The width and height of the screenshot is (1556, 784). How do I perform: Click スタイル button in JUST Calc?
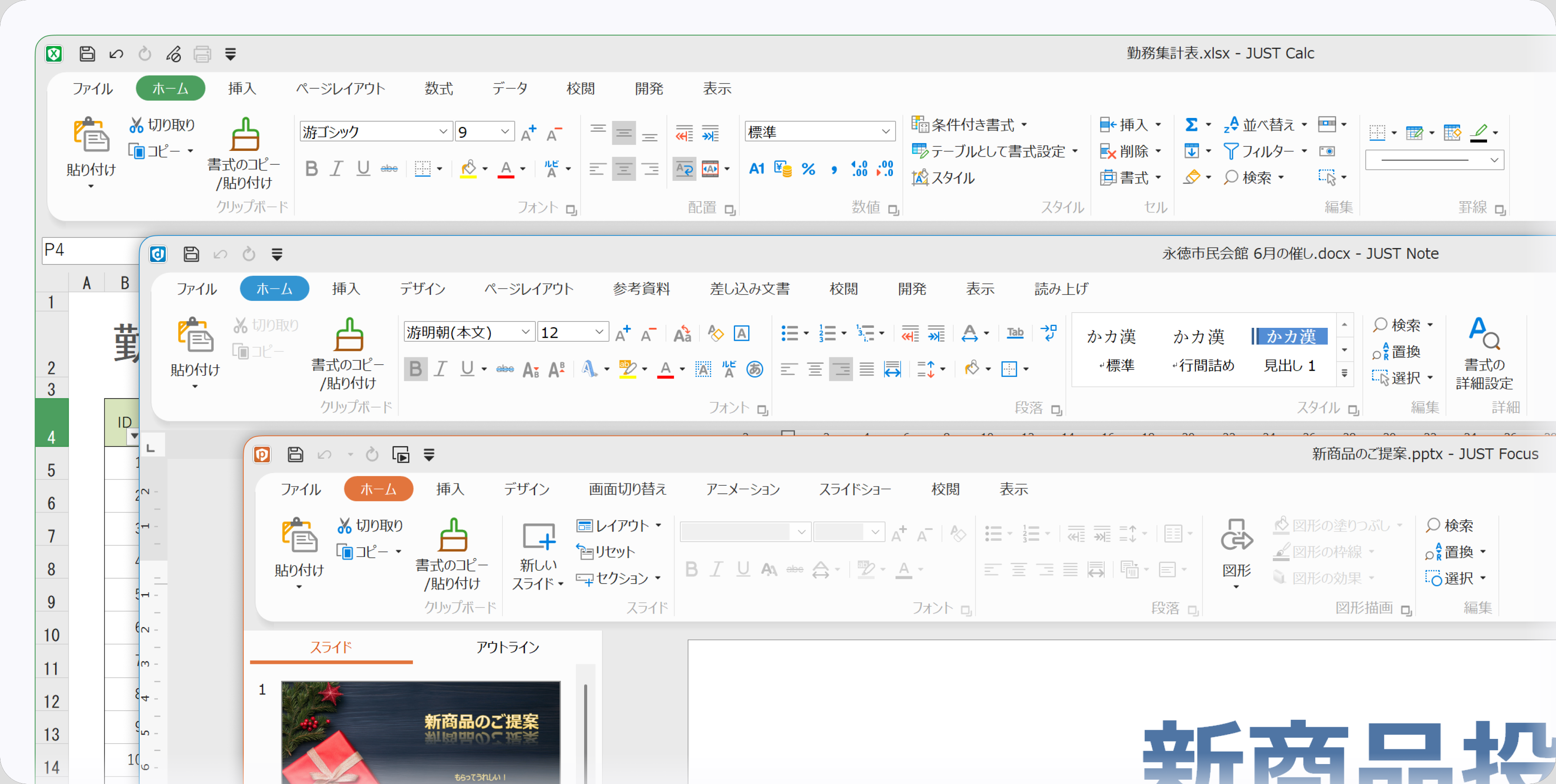(943, 178)
